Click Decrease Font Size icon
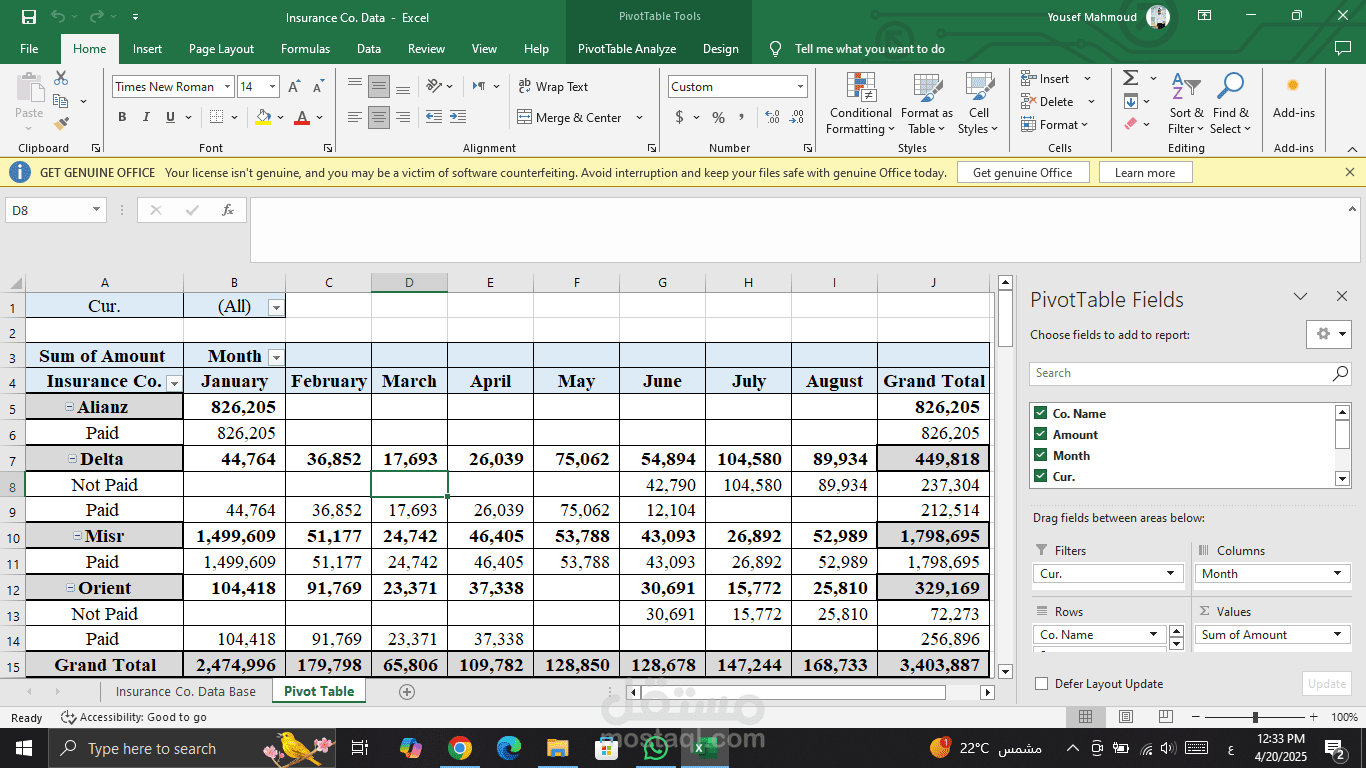Screen dimensions: 1366x768 coord(317,87)
